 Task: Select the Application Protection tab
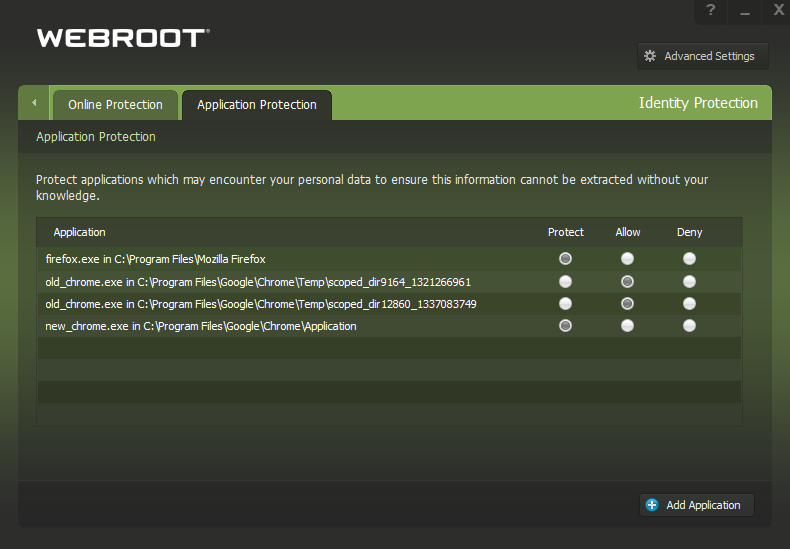point(257,105)
